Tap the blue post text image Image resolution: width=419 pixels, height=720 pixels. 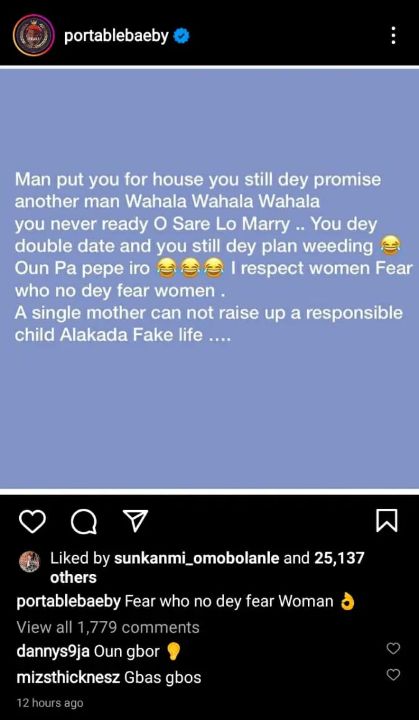click(210, 278)
